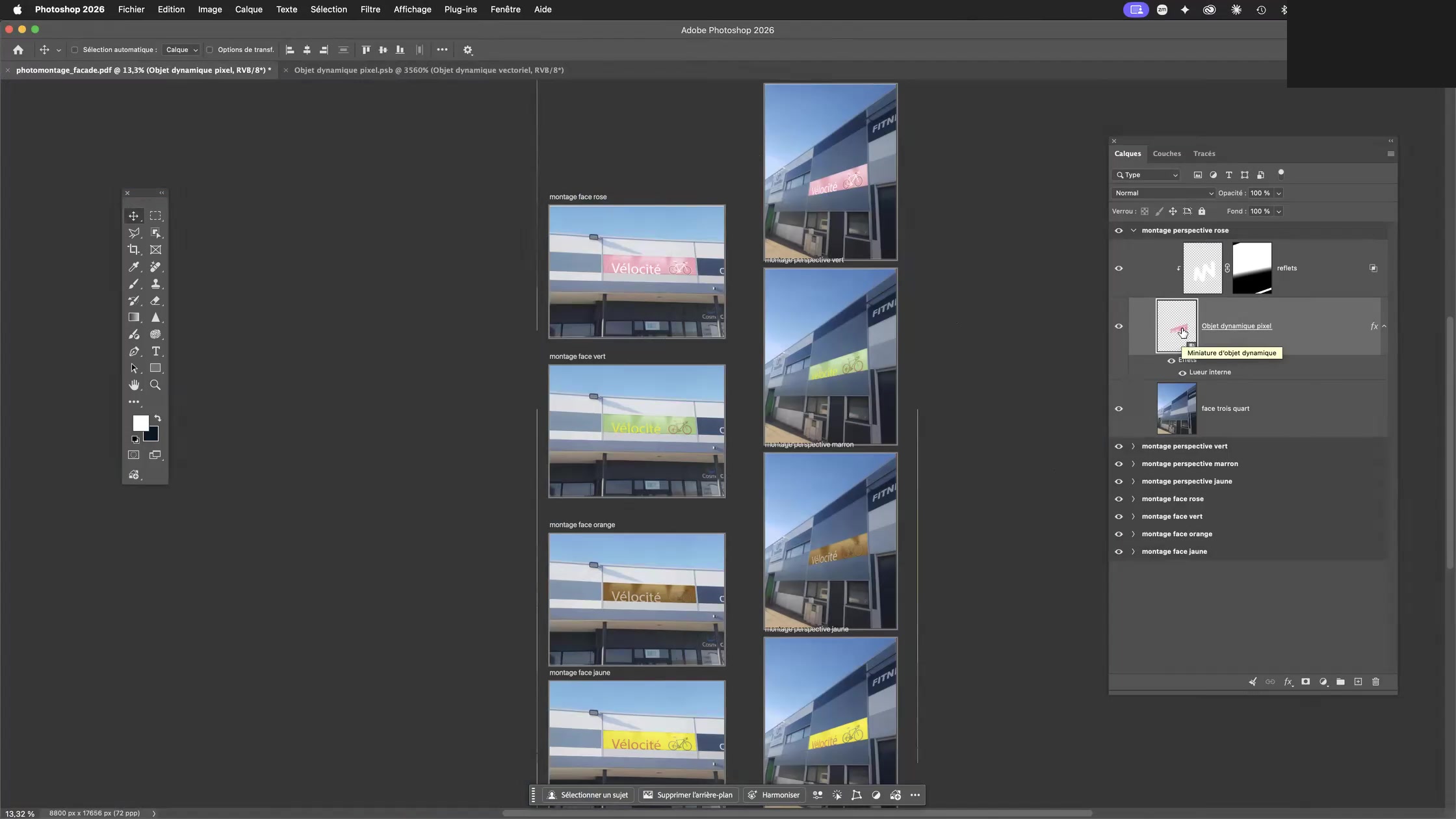1456x819 pixels.
Task: Switch to the Couches tab
Action: (1167, 154)
